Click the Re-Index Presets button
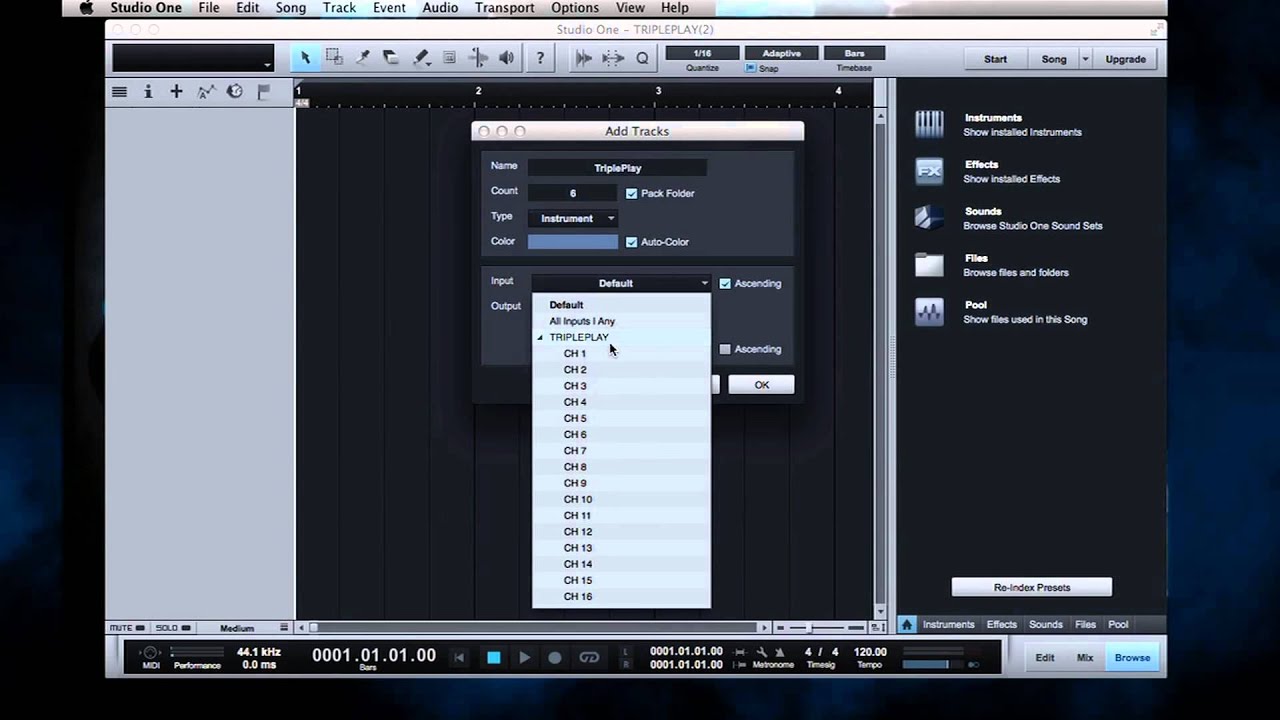The image size is (1280, 720). pos(1031,587)
